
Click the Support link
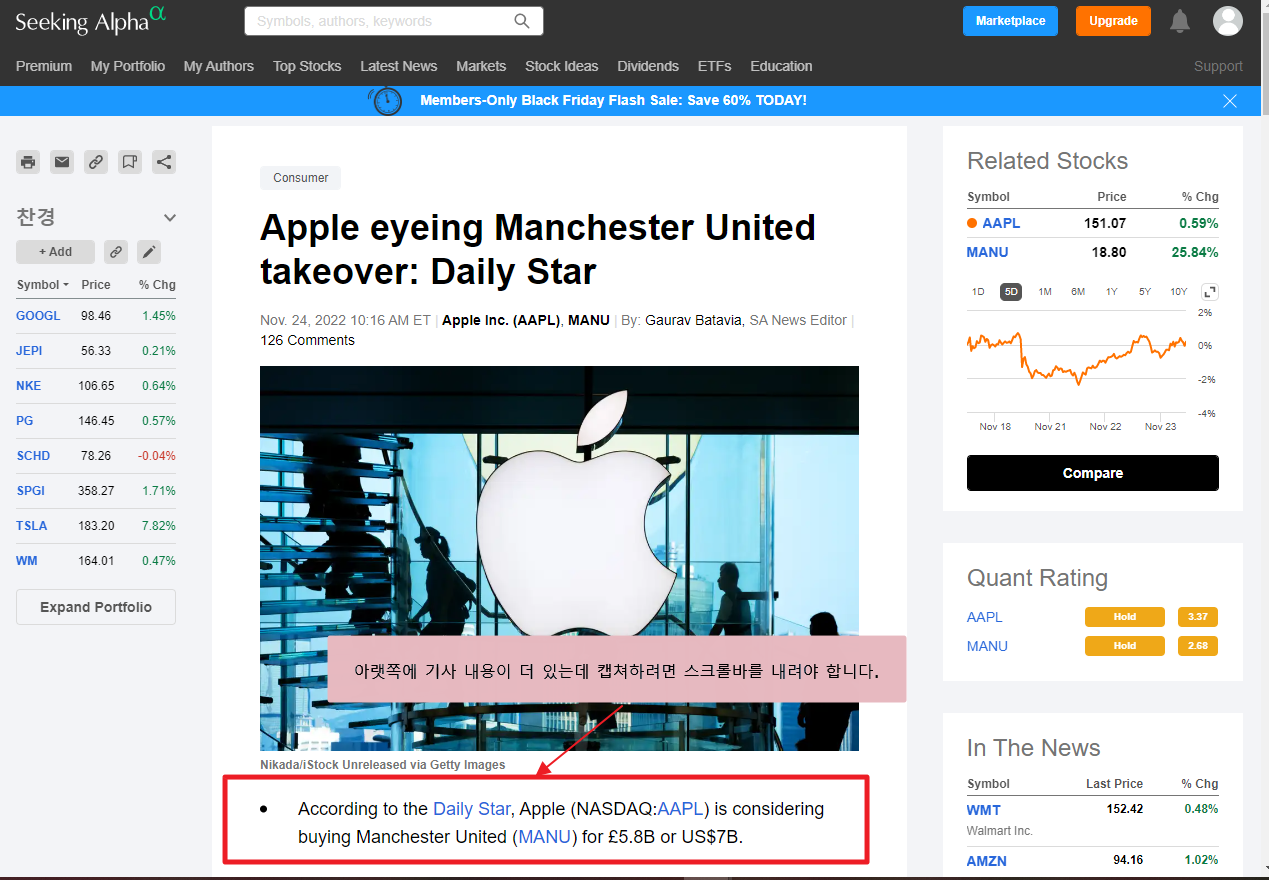point(1218,66)
